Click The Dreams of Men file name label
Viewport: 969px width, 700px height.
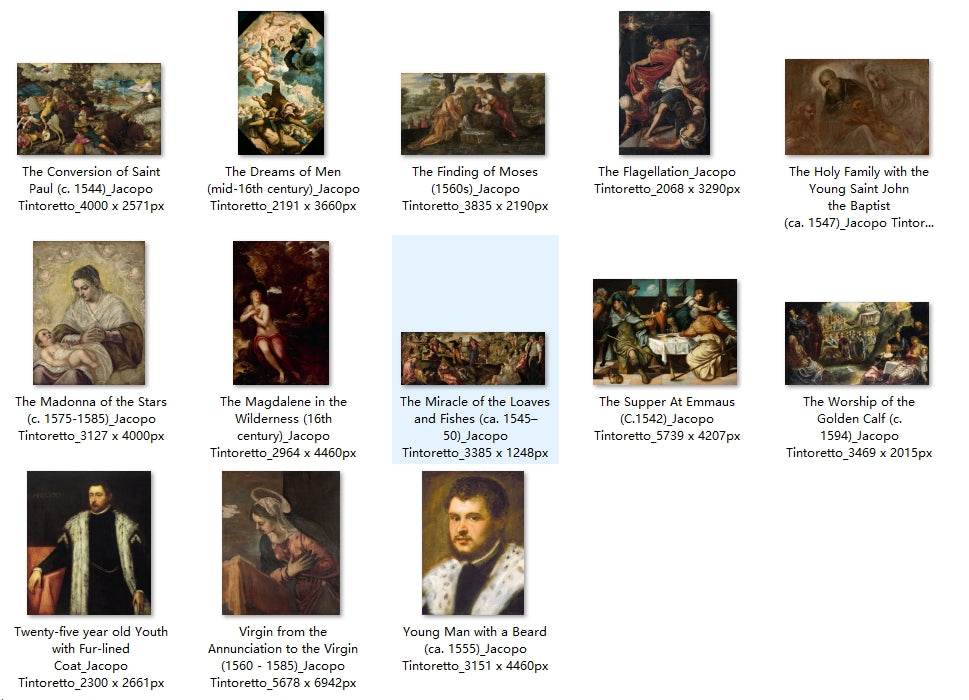click(283, 188)
